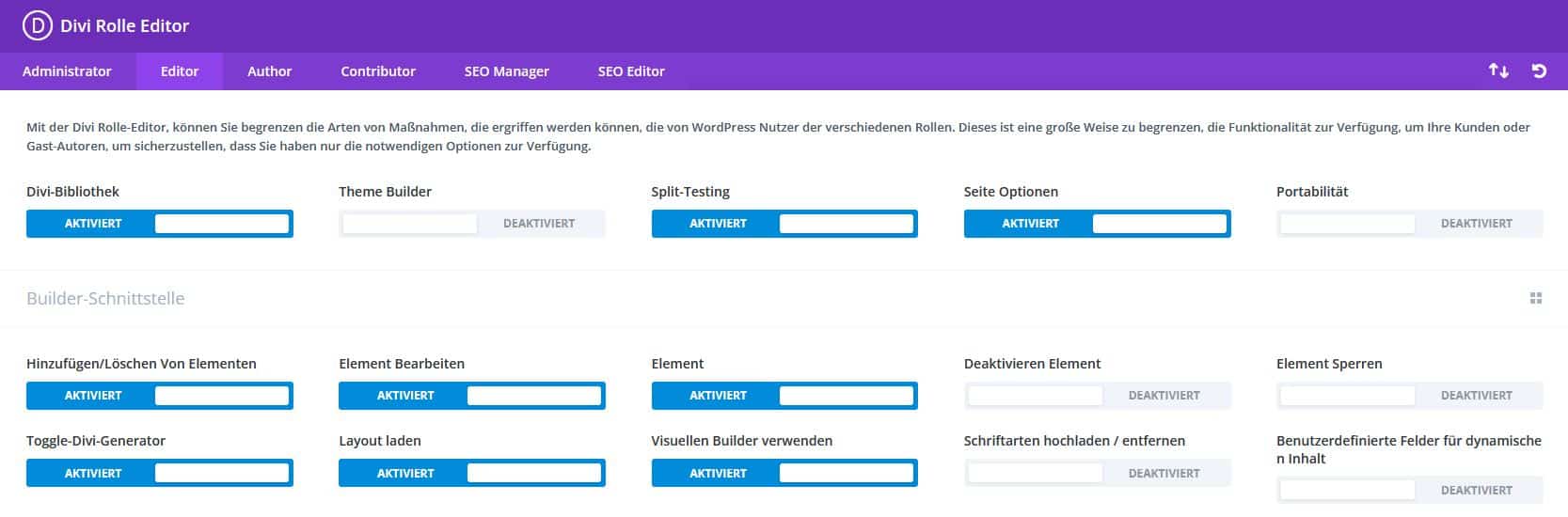Click the intro description paragraph

778,136
